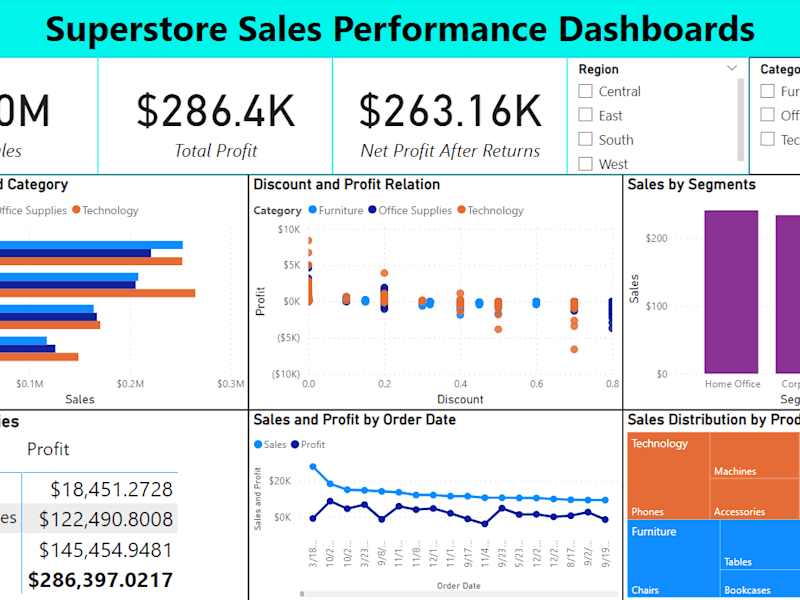Click the Sales legend marker in line chart
Viewport: 800px width, 600px height.
(x=258, y=444)
